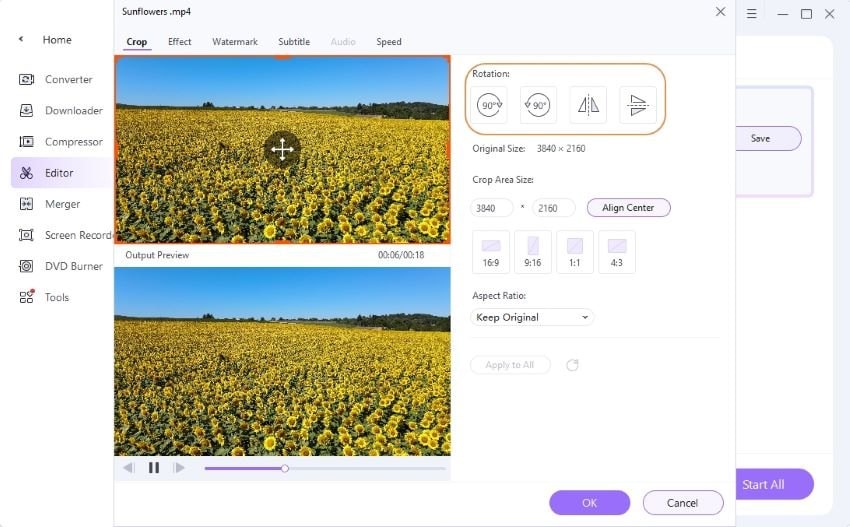Open Editor in the sidebar
This screenshot has width=850, height=527.
62,173
